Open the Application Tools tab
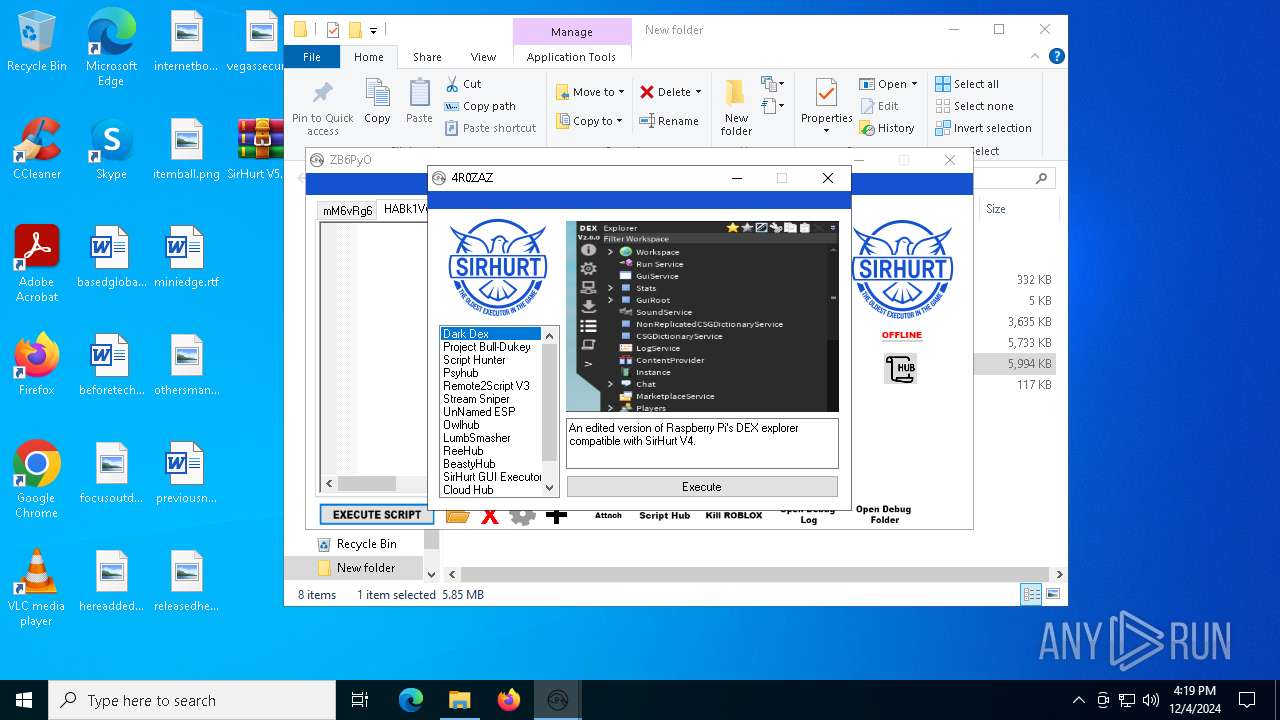Viewport: 1280px width, 720px height. coord(571,57)
